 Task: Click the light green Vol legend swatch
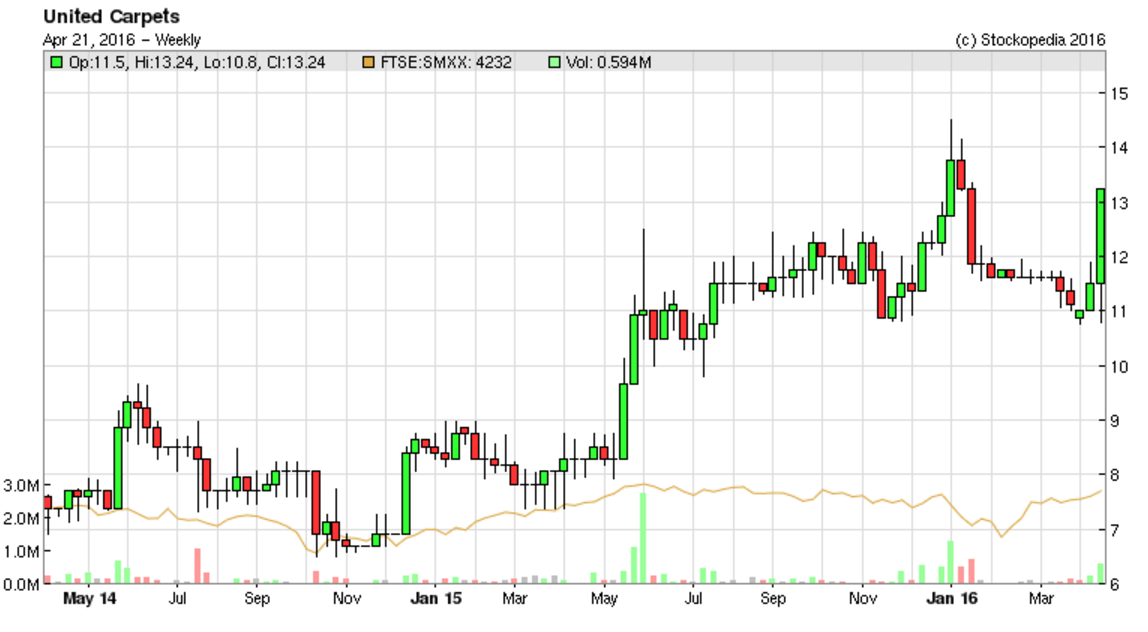554,62
